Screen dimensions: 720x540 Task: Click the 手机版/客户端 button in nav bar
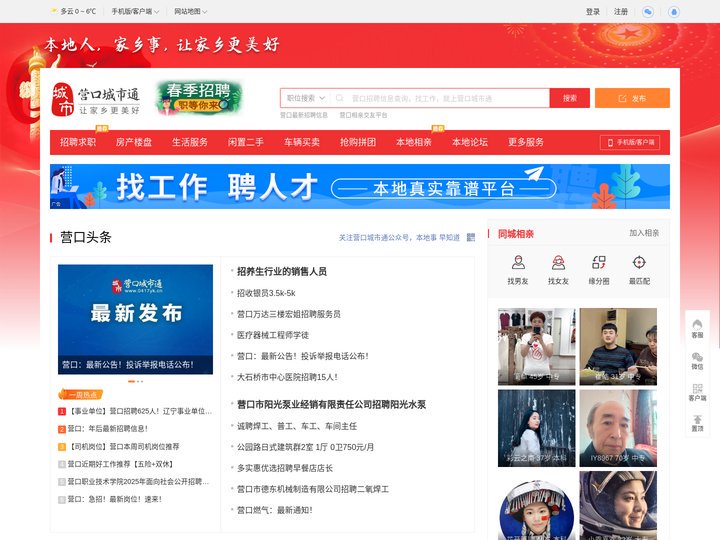[630, 142]
